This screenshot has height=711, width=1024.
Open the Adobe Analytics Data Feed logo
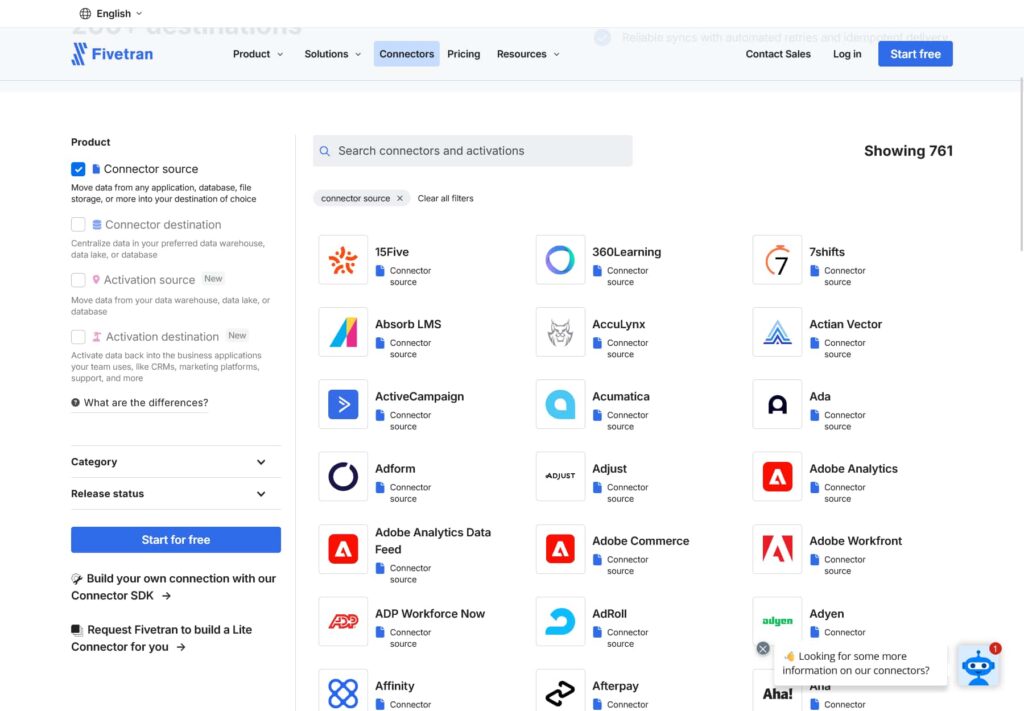[343, 549]
